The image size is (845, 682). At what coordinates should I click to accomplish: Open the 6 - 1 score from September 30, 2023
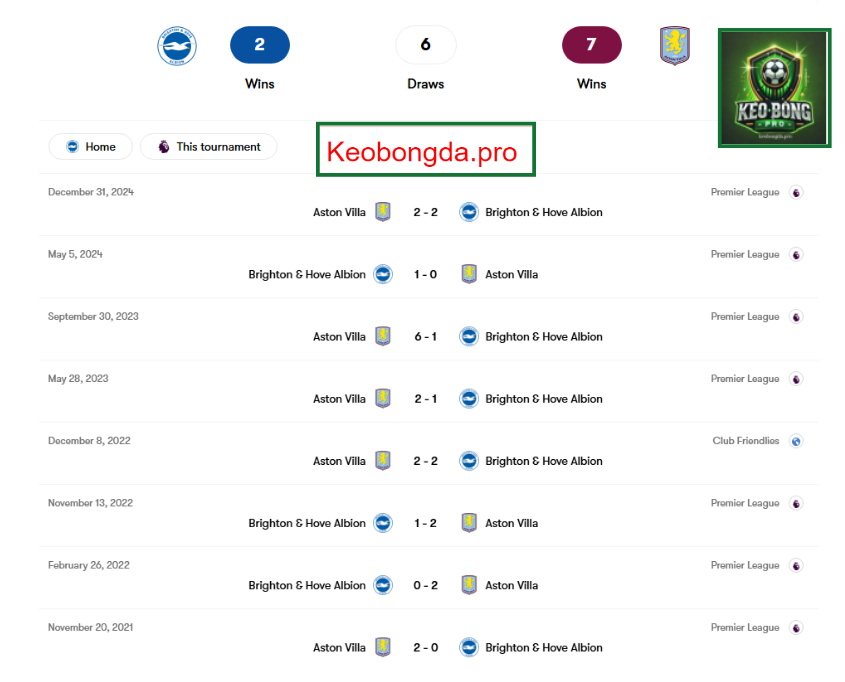pyautogui.click(x=426, y=337)
